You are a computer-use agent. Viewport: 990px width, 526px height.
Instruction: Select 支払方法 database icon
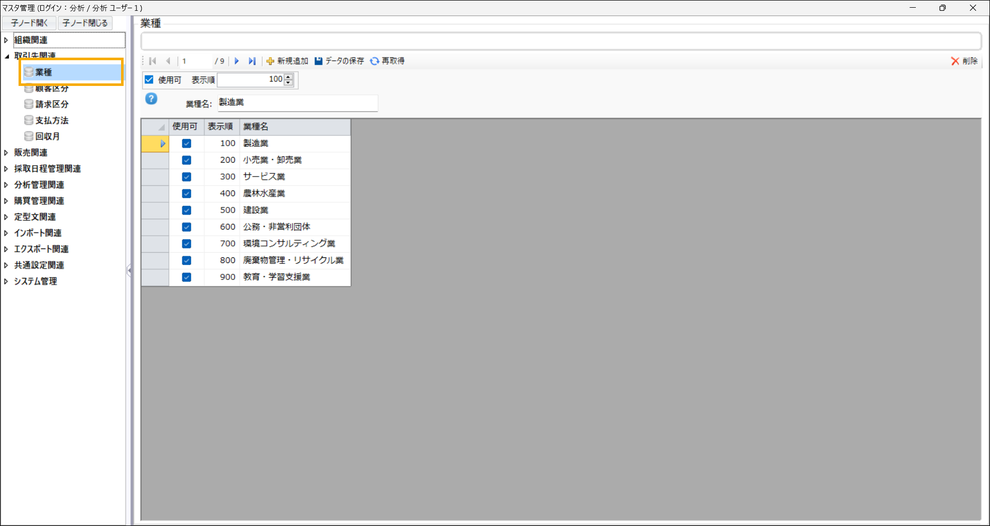tap(28, 120)
